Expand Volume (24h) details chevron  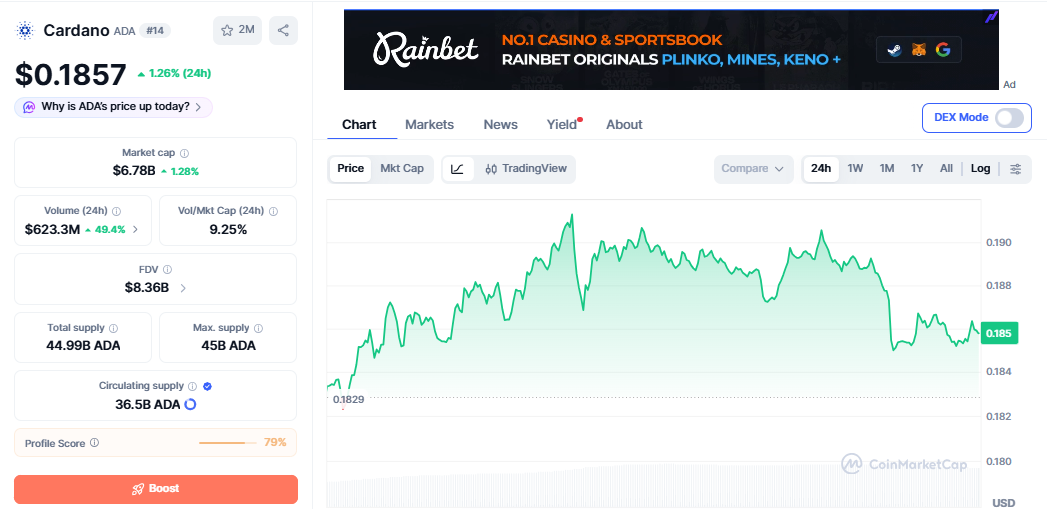pyautogui.click(x=136, y=230)
